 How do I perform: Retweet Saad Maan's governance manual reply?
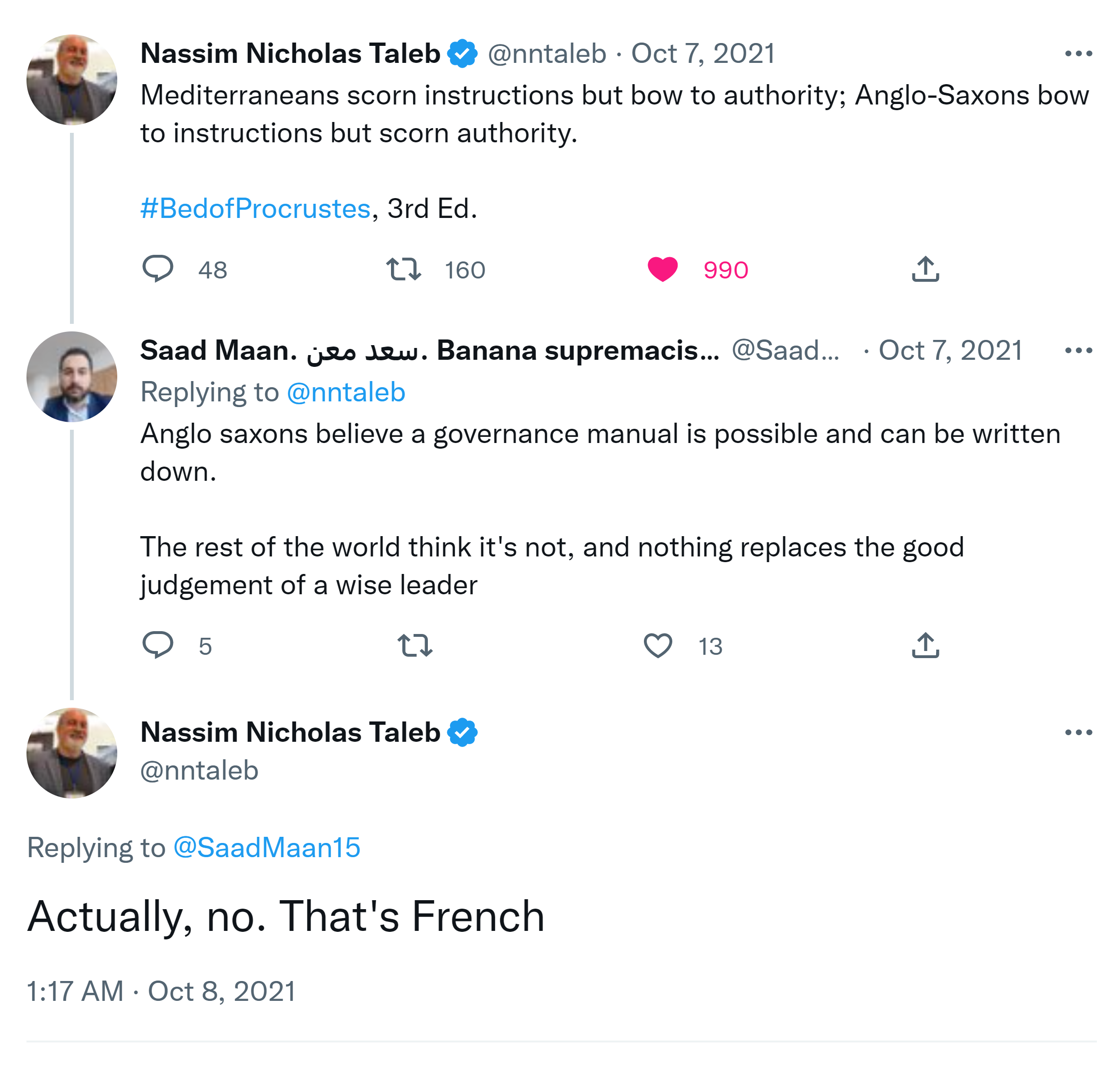(x=415, y=645)
